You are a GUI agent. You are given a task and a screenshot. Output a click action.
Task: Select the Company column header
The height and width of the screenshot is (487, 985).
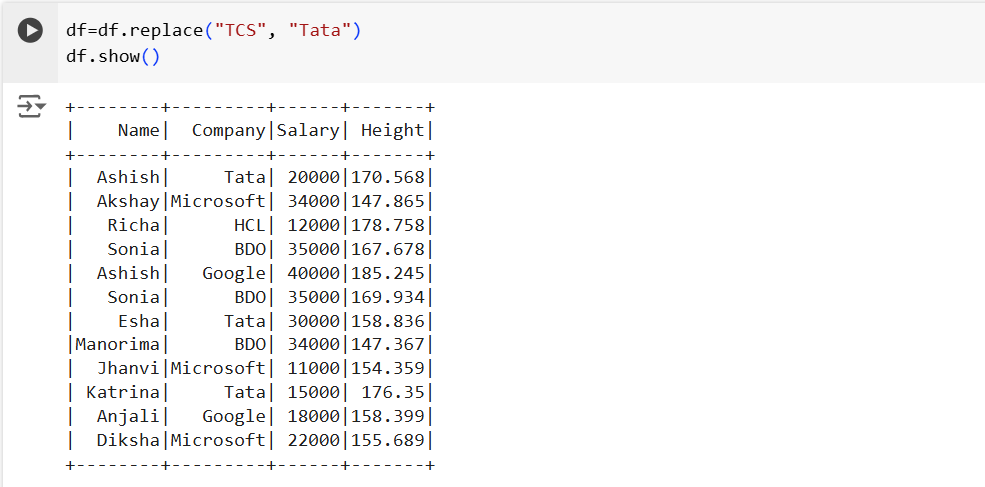click(x=228, y=130)
